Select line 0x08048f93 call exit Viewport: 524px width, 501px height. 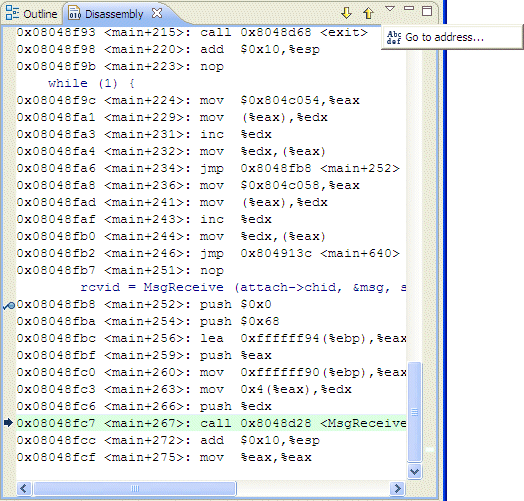pos(192,32)
